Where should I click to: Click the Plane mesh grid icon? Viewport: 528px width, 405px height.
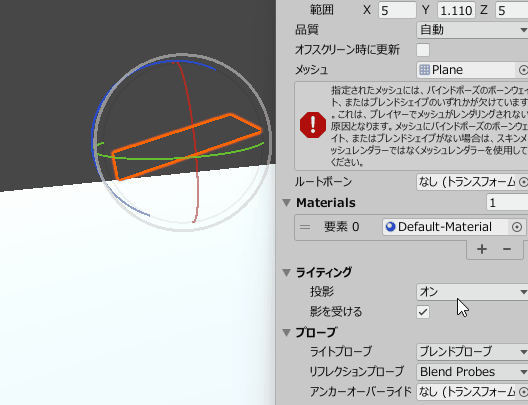[x=425, y=70]
